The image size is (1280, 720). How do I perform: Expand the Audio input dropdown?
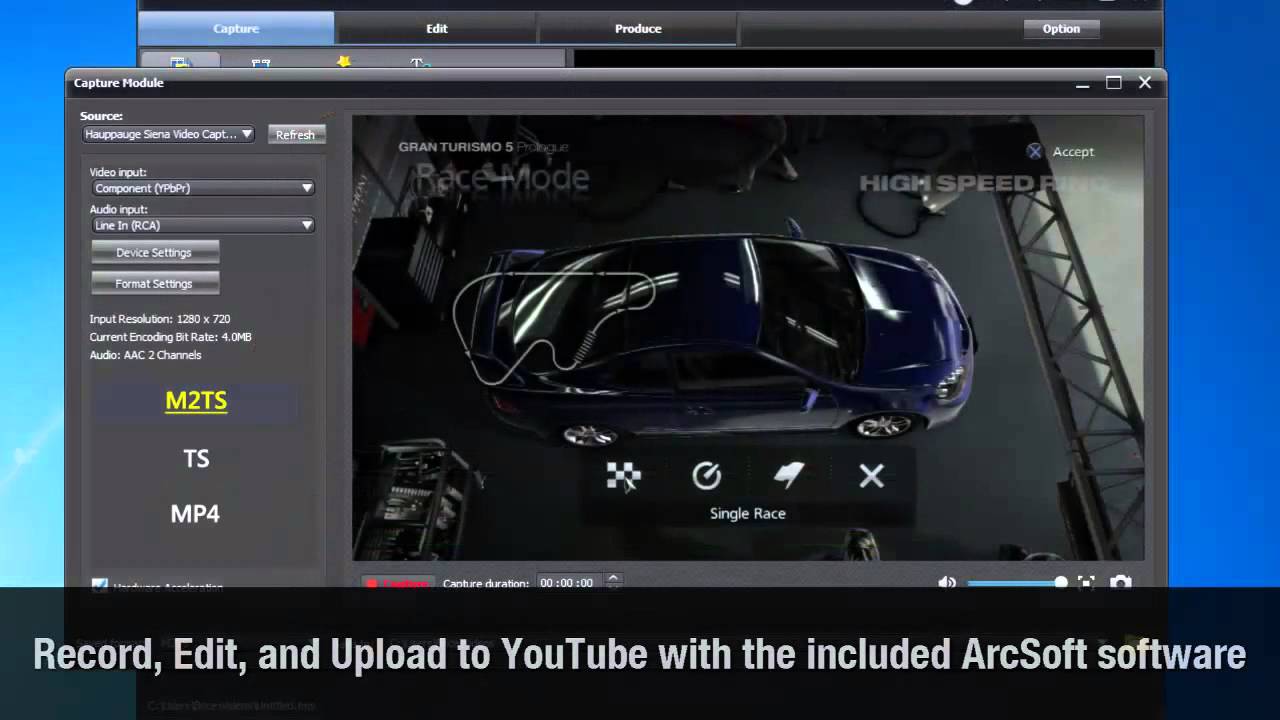pyautogui.click(x=202, y=225)
